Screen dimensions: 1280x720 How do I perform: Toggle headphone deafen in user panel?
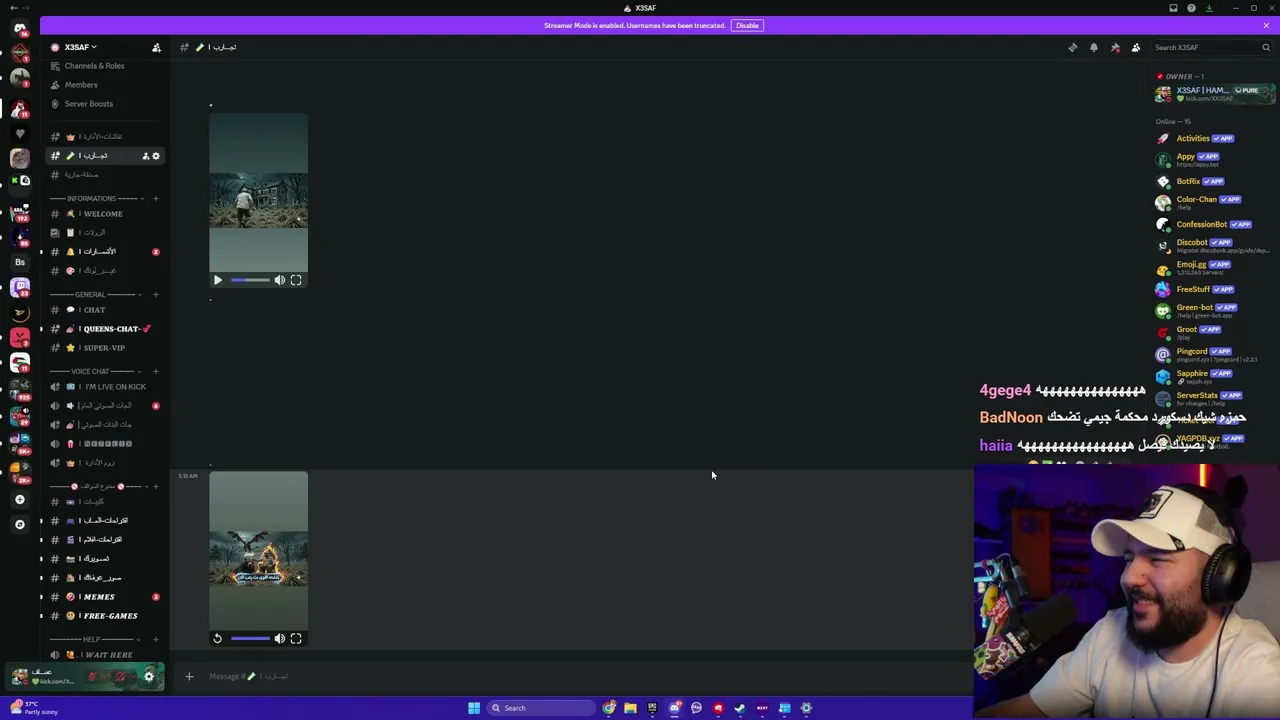click(x=121, y=677)
